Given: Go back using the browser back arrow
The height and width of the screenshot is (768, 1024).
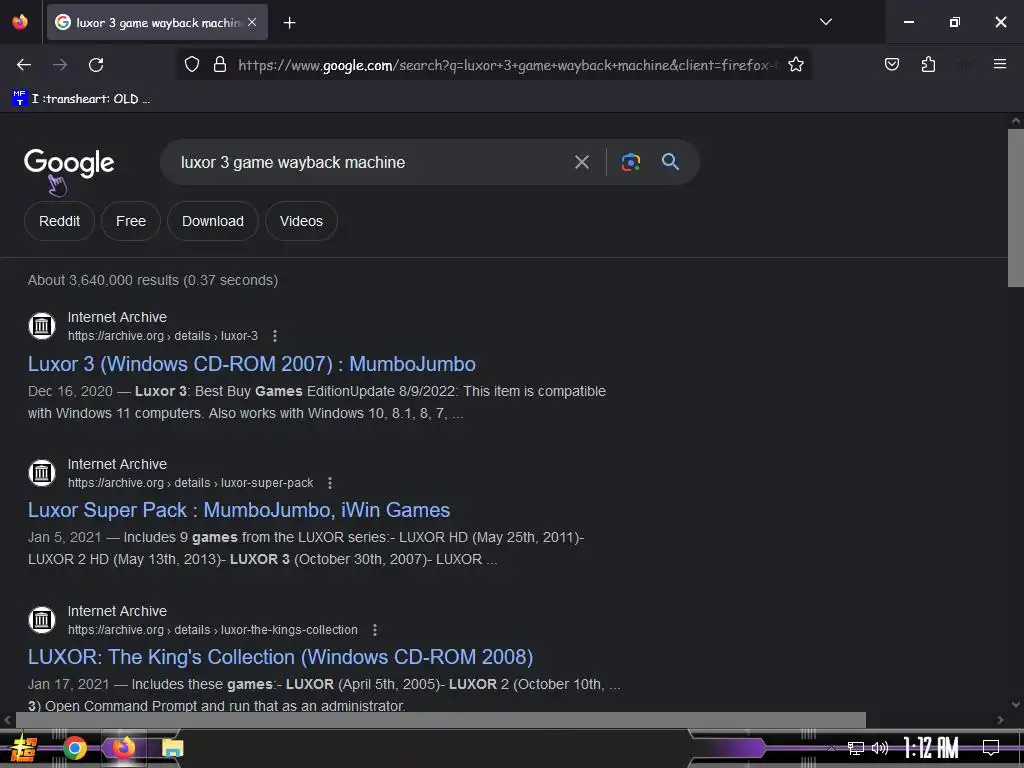Looking at the screenshot, I should [24, 65].
